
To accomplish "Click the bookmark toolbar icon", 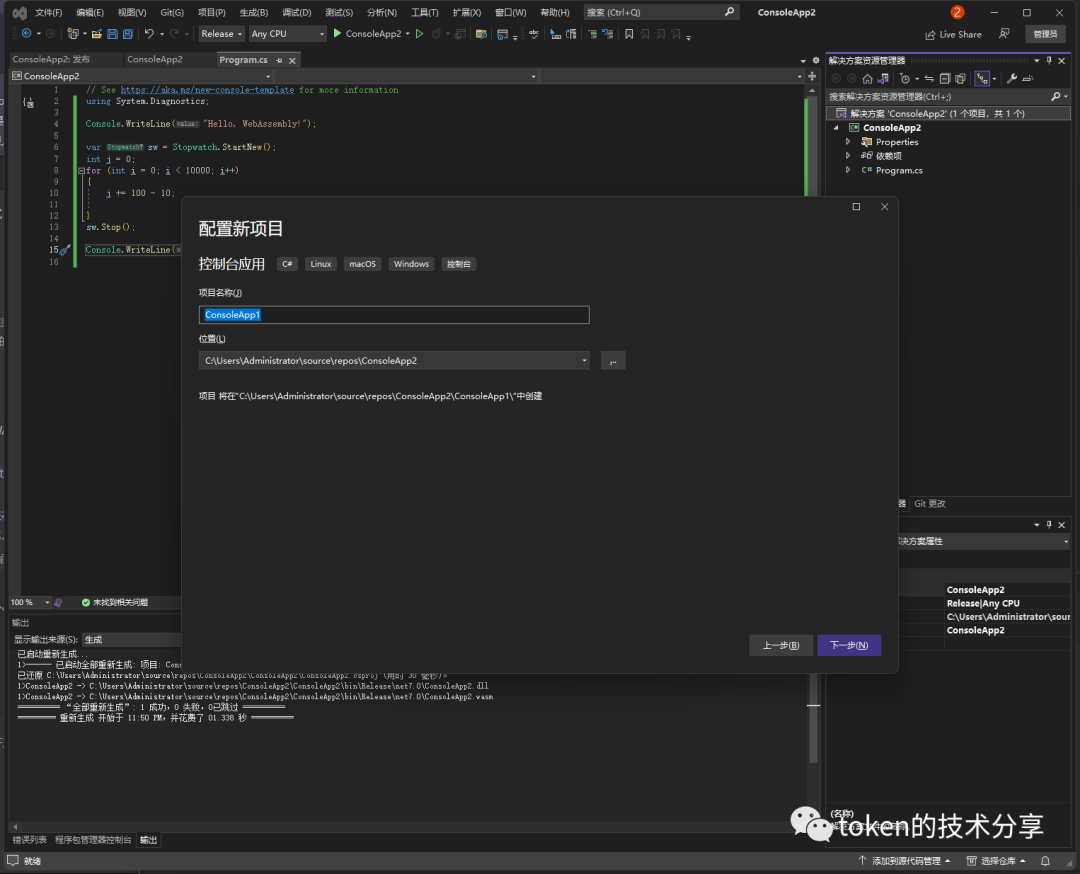I will point(629,34).
